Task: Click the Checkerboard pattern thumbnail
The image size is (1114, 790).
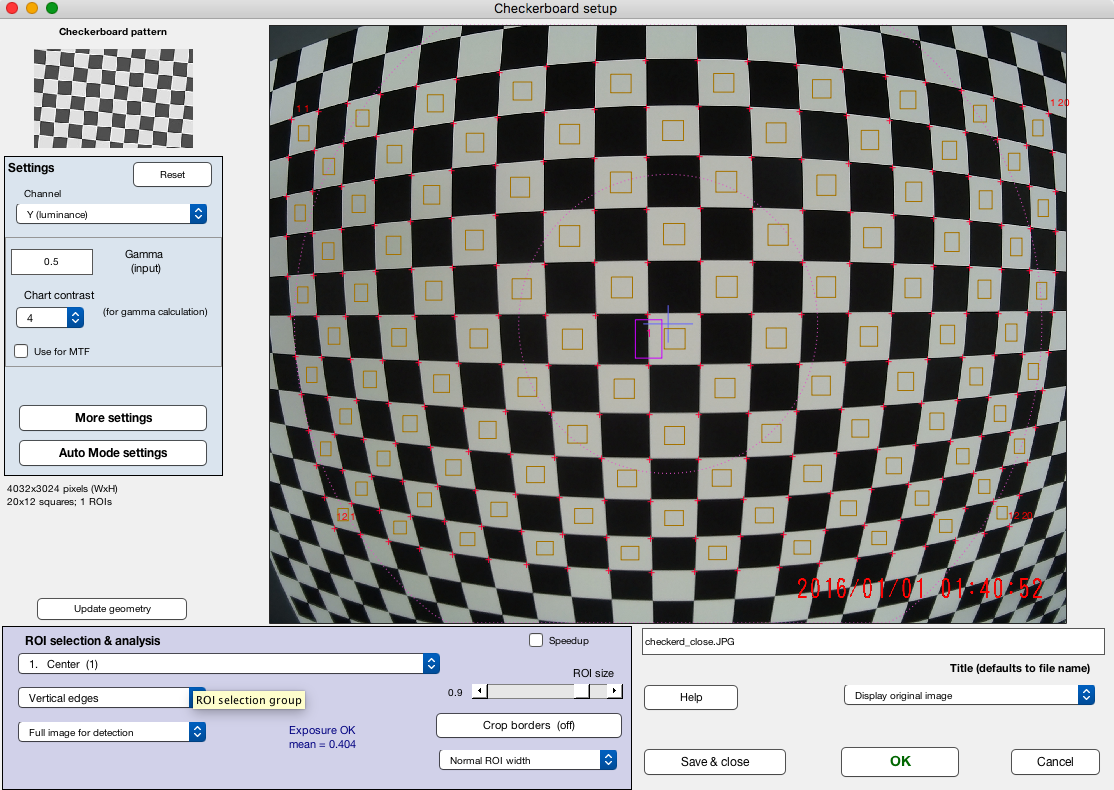Action: tap(113, 98)
